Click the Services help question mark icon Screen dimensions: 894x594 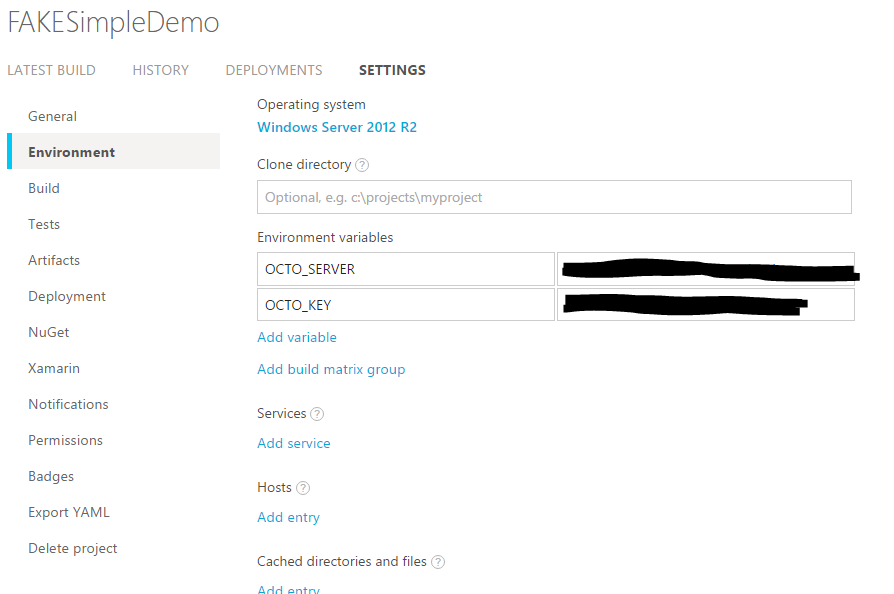pos(315,413)
